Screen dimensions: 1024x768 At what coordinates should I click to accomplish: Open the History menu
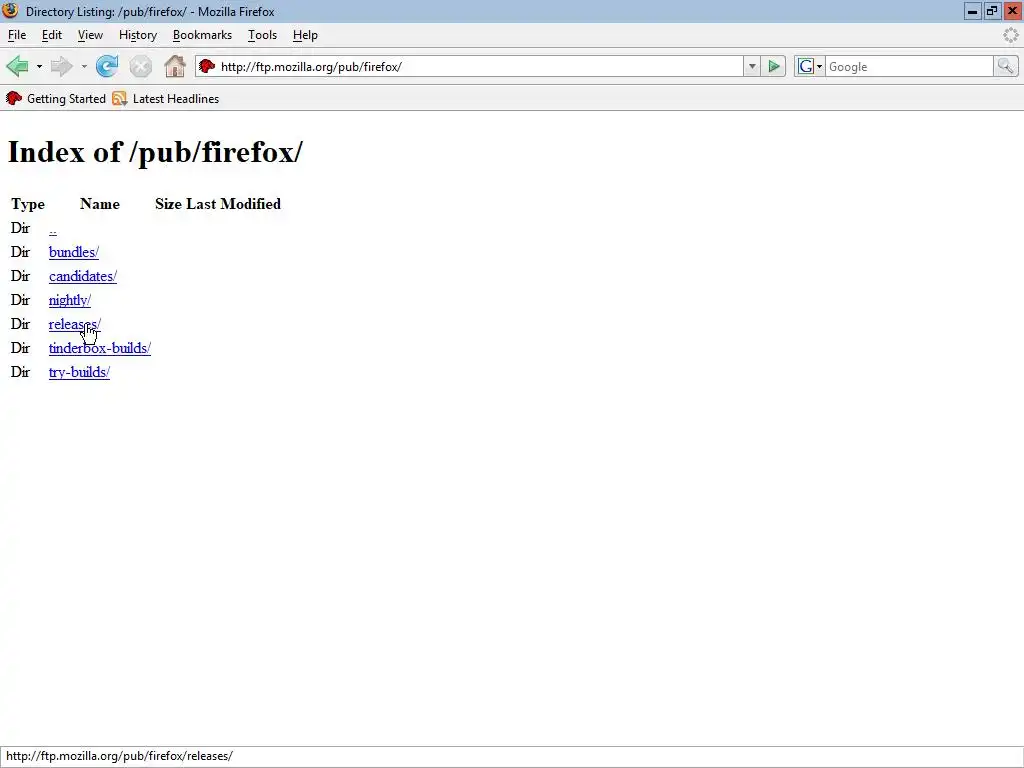click(138, 35)
